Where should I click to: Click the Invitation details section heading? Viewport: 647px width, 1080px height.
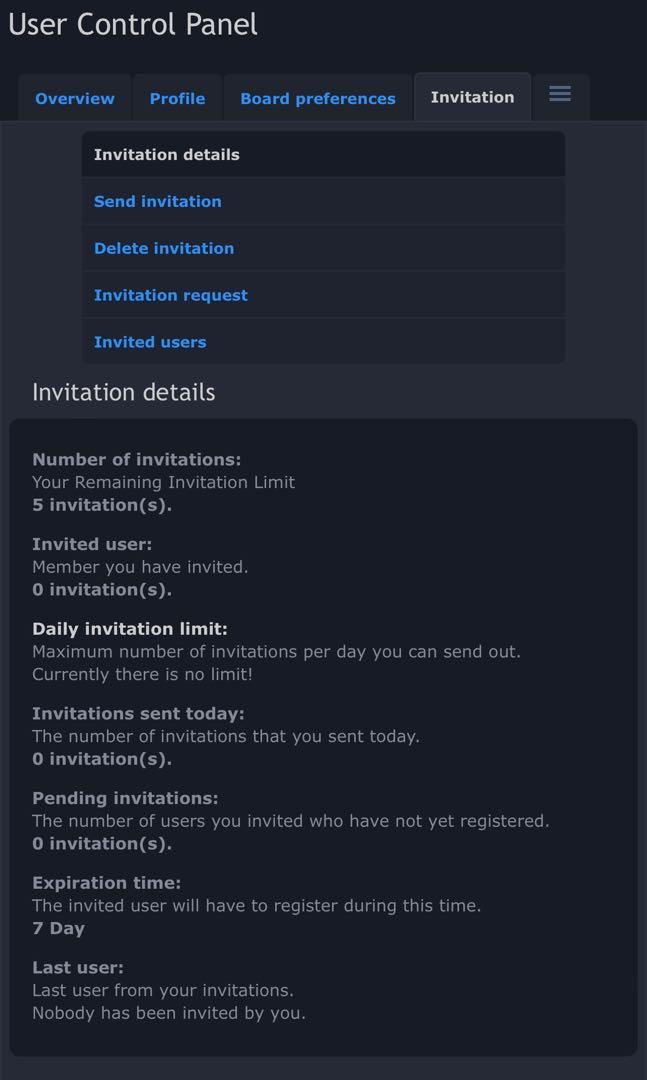(124, 393)
